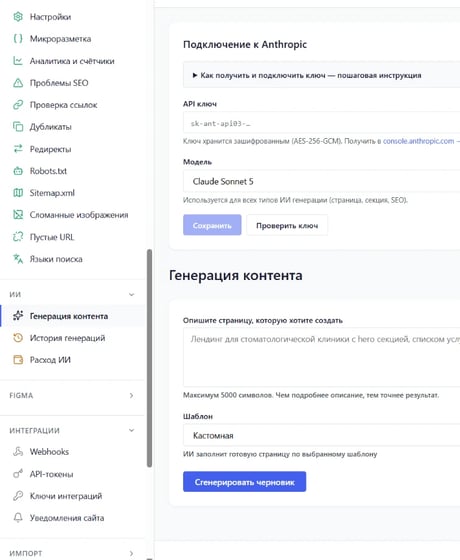
Task: Click the Языки поиска translate icon
Action: [x=18, y=259]
